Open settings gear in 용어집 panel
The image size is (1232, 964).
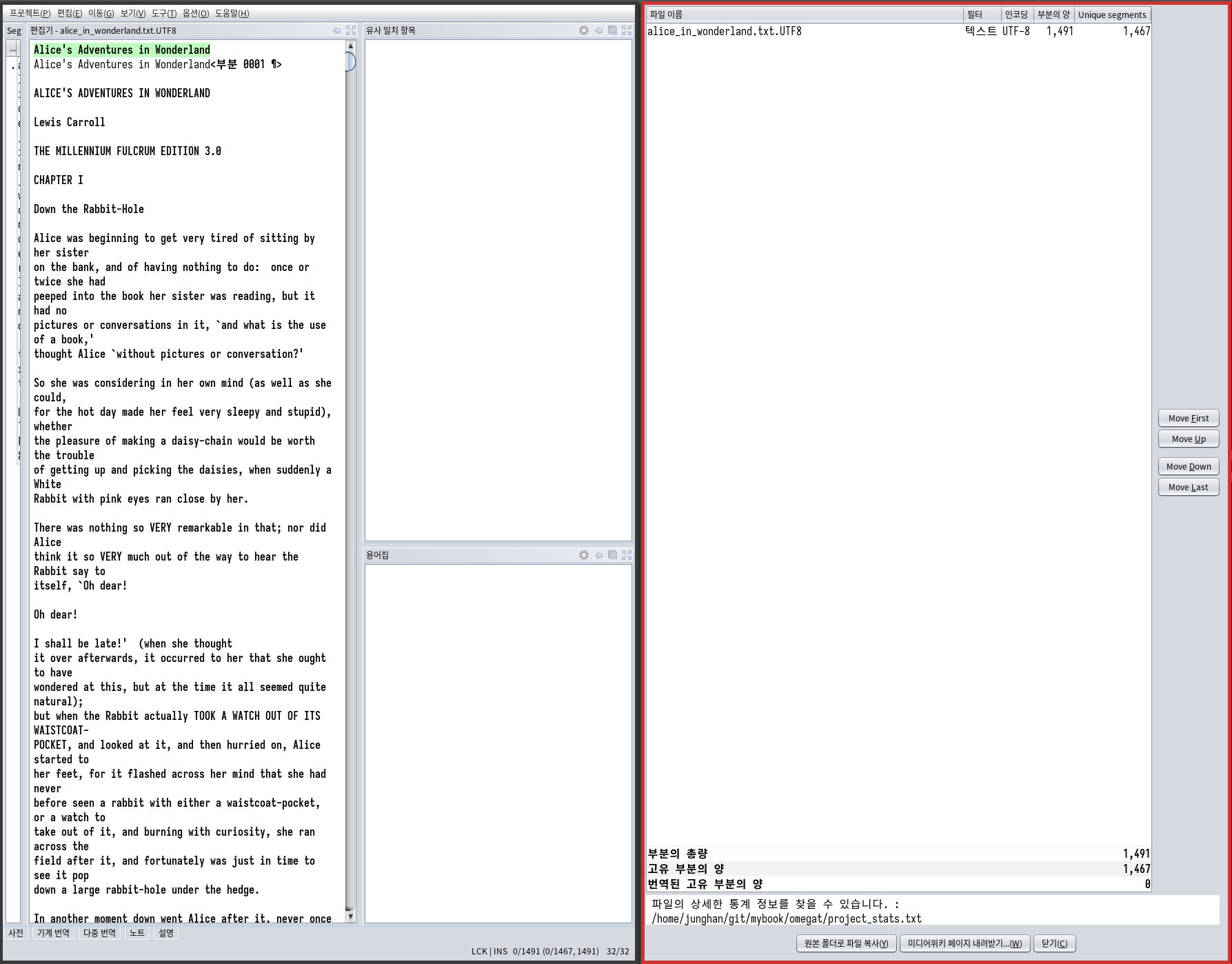(x=584, y=555)
